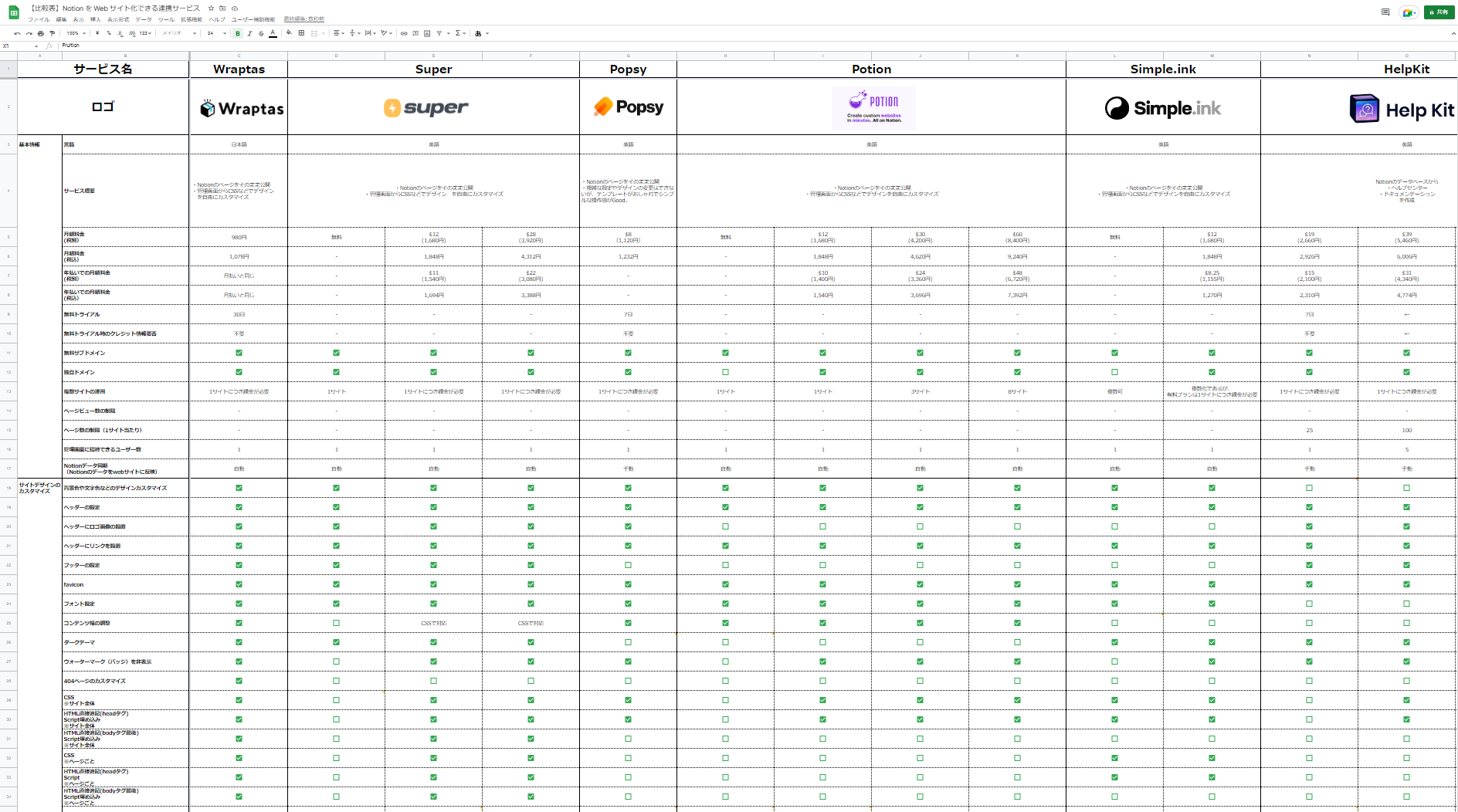Open the ユーザー補助機能 menu
Screen dimensions: 1458x812
tap(253, 19)
